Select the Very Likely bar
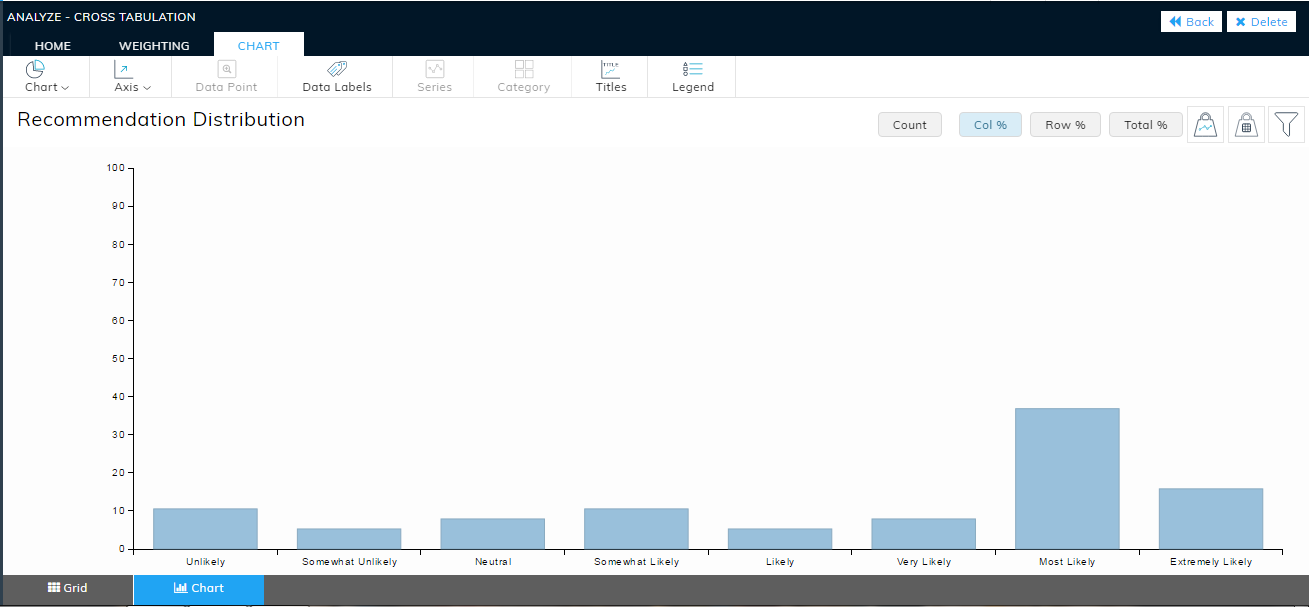Image resolution: width=1309 pixels, height=607 pixels. click(923, 534)
